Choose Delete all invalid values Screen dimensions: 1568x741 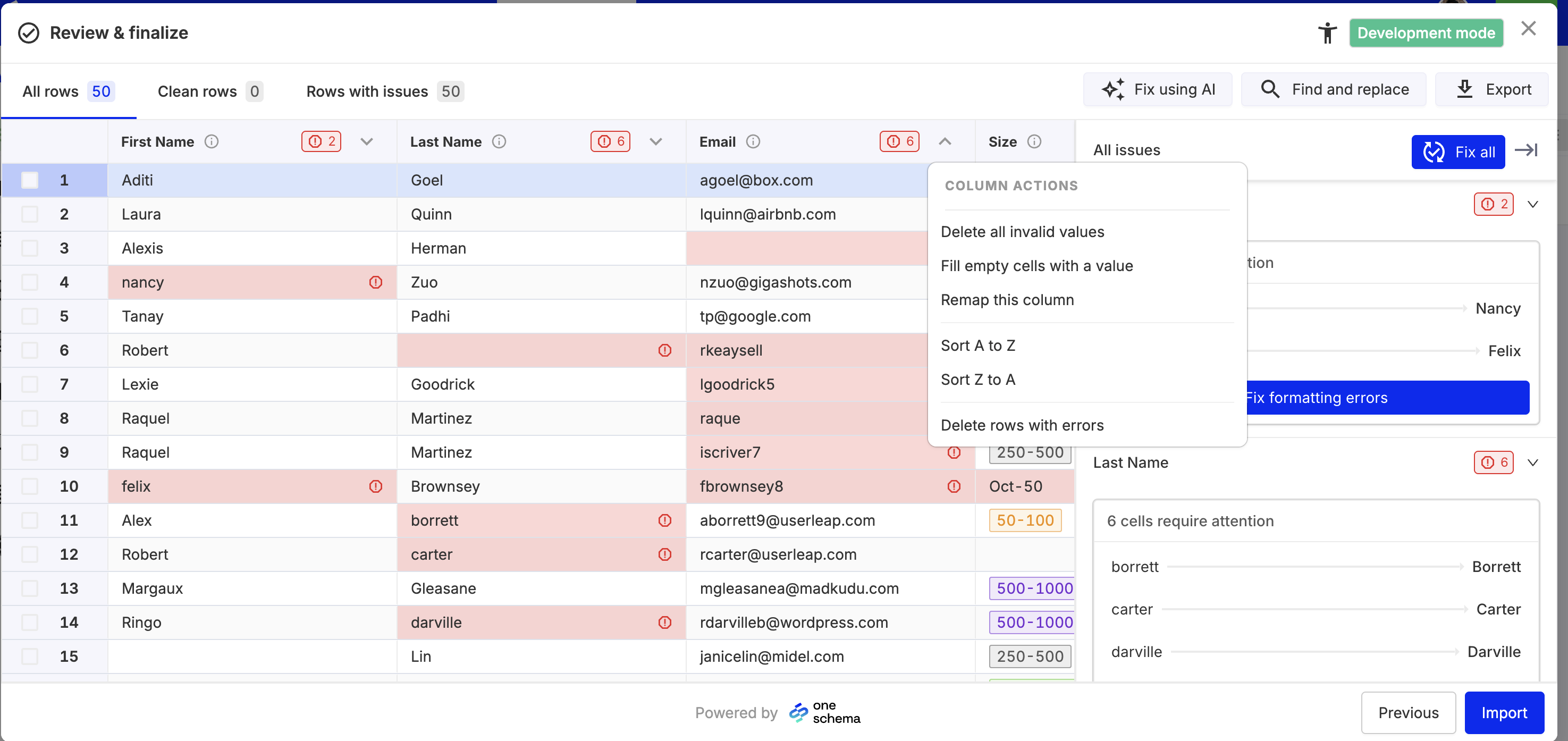coord(1022,232)
